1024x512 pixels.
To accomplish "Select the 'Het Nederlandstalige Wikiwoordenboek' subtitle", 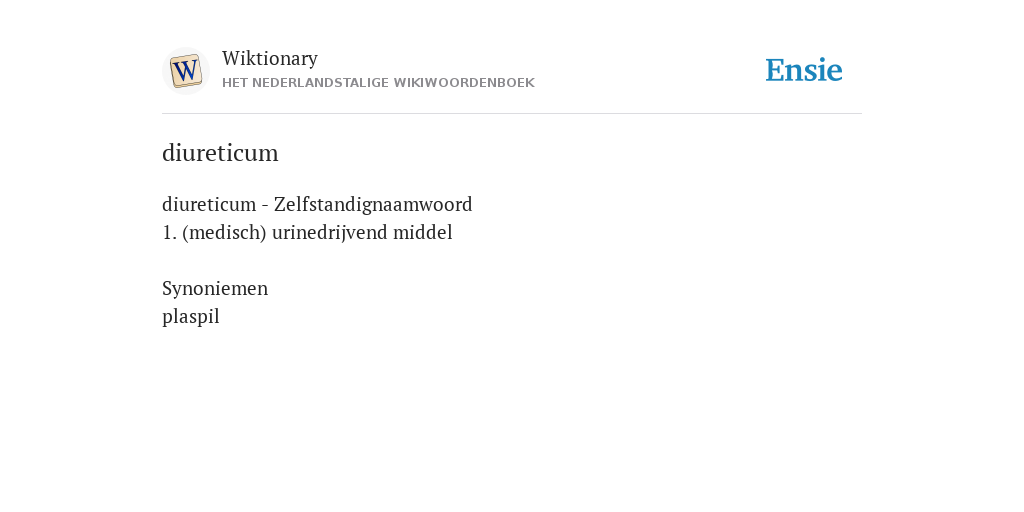I will 378,83.
